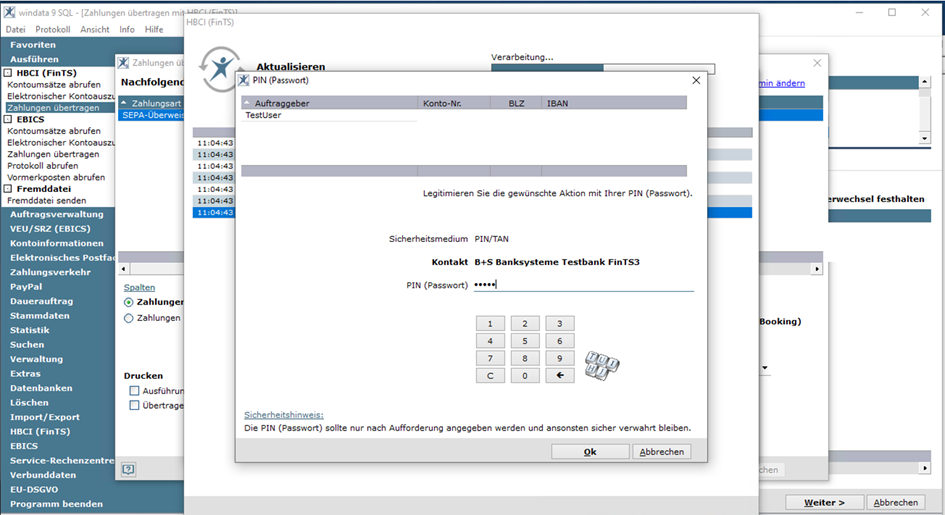Click the Aktualisieren refresh logo icon
This screenshot has width=945, height=515.
tap(218, 68)
